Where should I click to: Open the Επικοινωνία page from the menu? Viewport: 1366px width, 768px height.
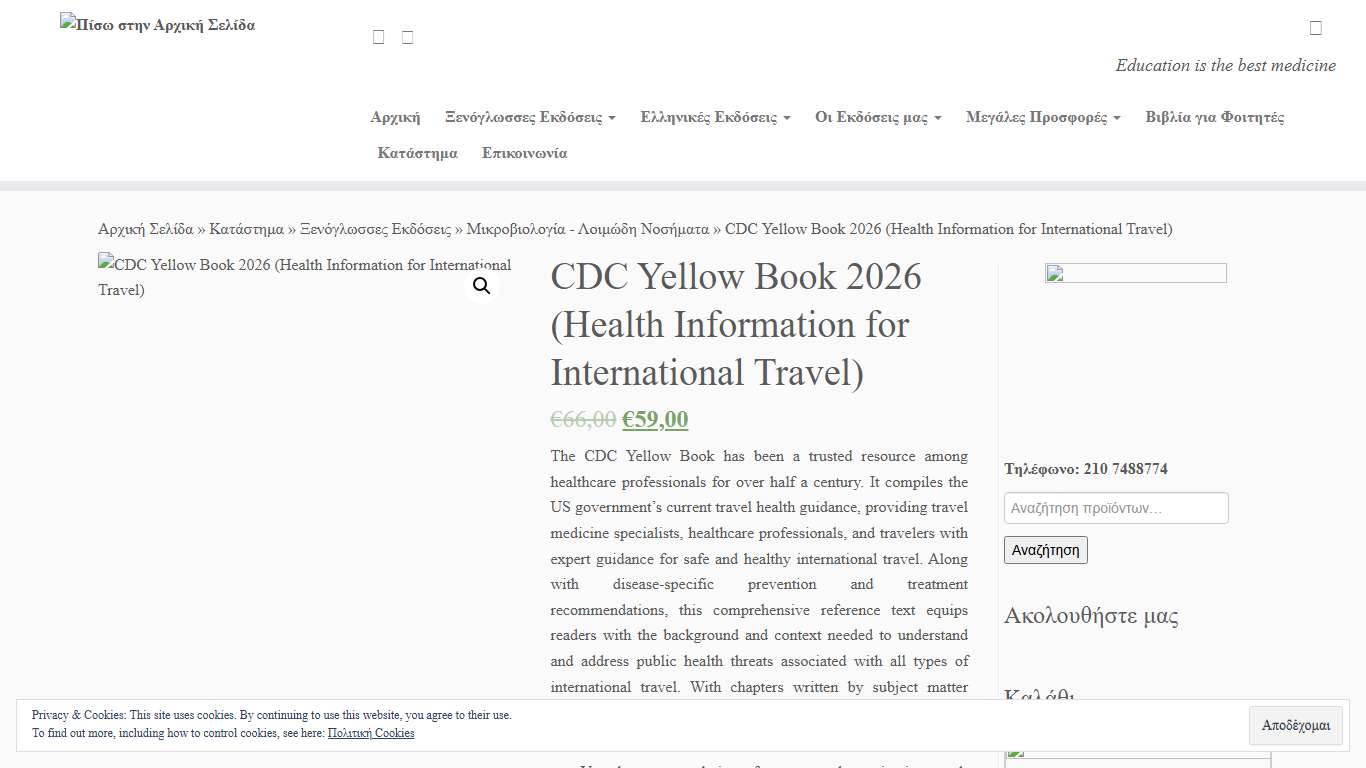523,153
